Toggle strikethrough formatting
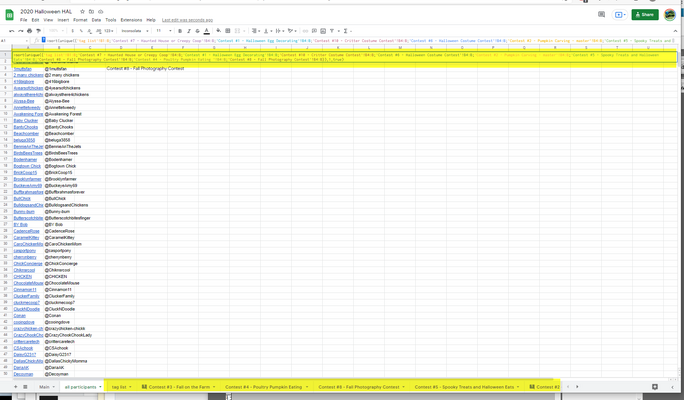 click(x=198, y=31)
